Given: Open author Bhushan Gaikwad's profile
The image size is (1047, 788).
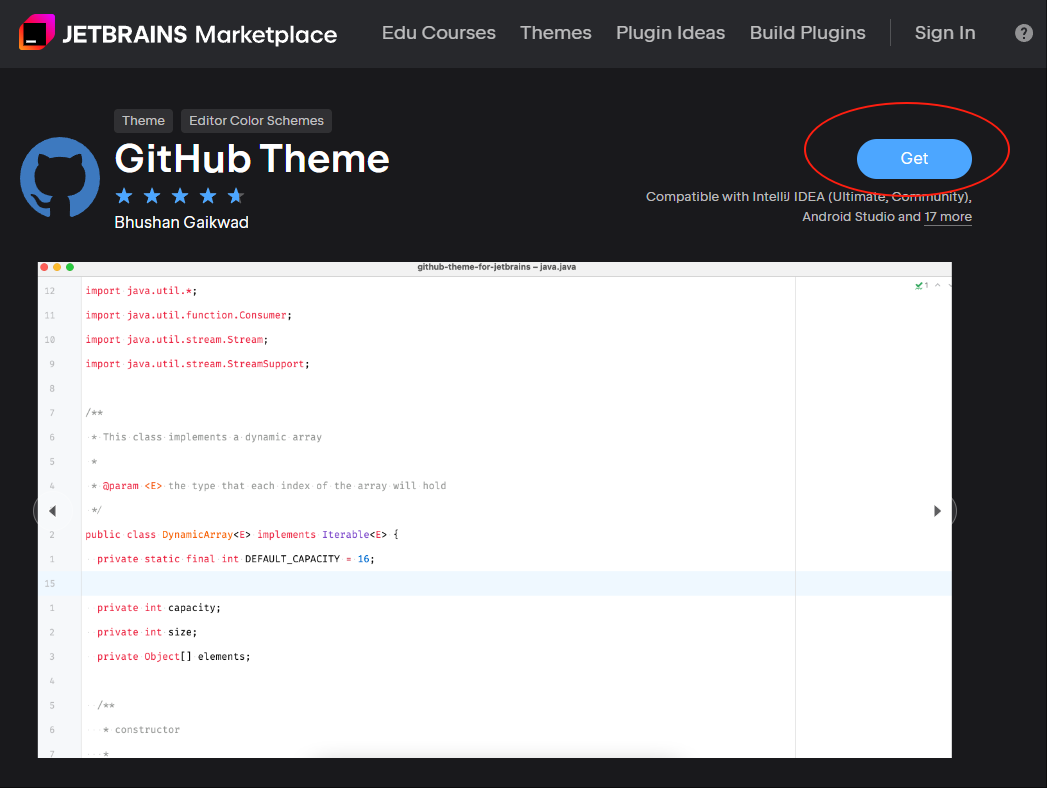Looking at the screenshot, I should coord(181,222).
